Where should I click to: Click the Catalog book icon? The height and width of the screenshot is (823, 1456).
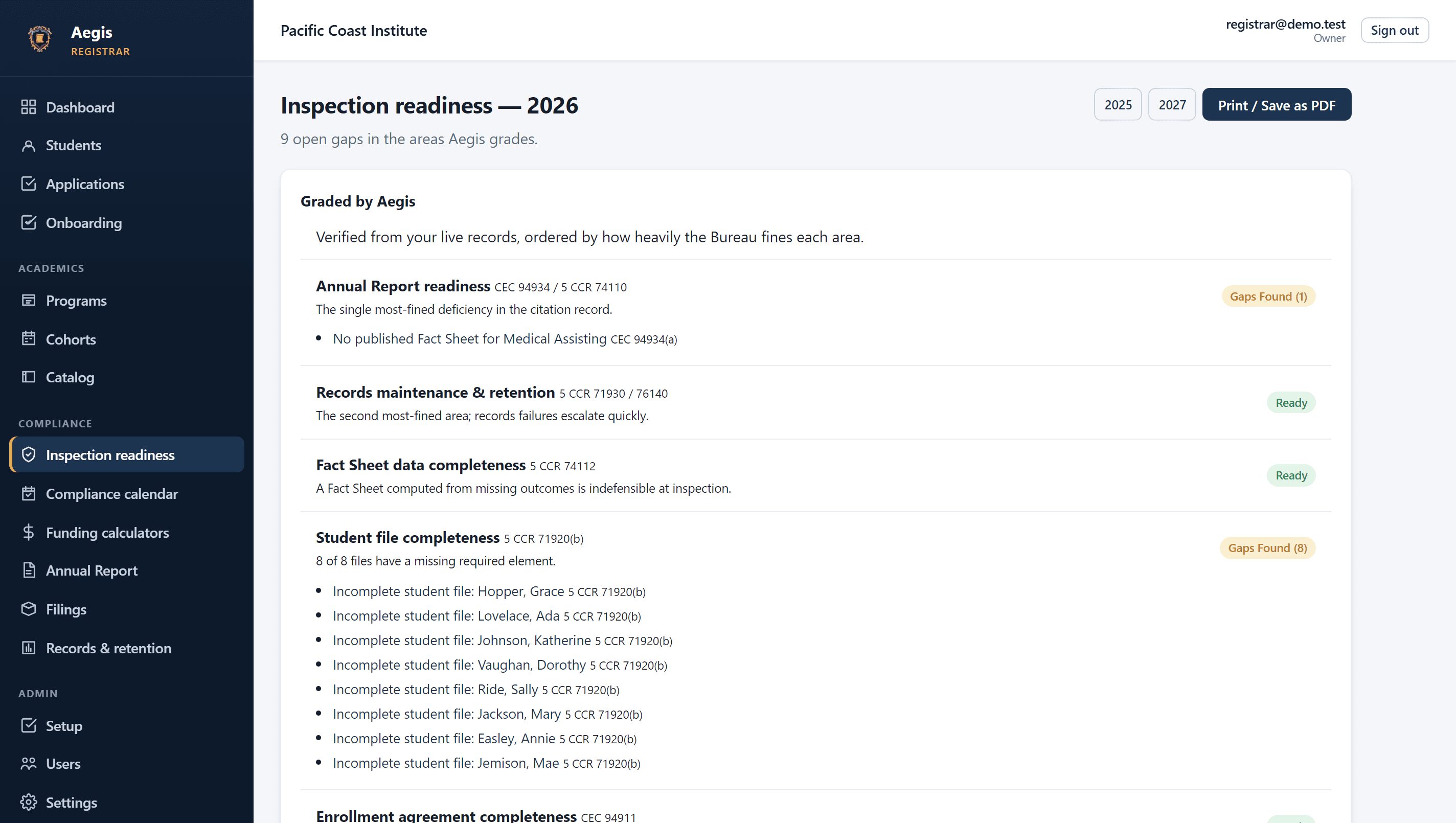[x=28, y=377]
